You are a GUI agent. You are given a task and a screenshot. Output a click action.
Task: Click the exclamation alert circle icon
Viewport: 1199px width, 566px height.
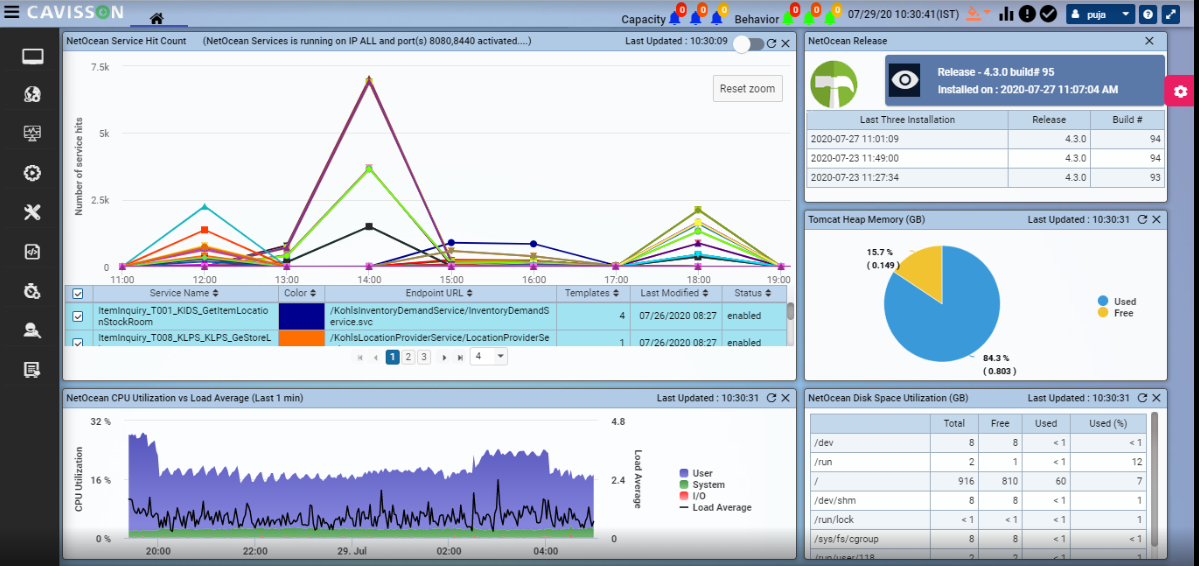1027,14
